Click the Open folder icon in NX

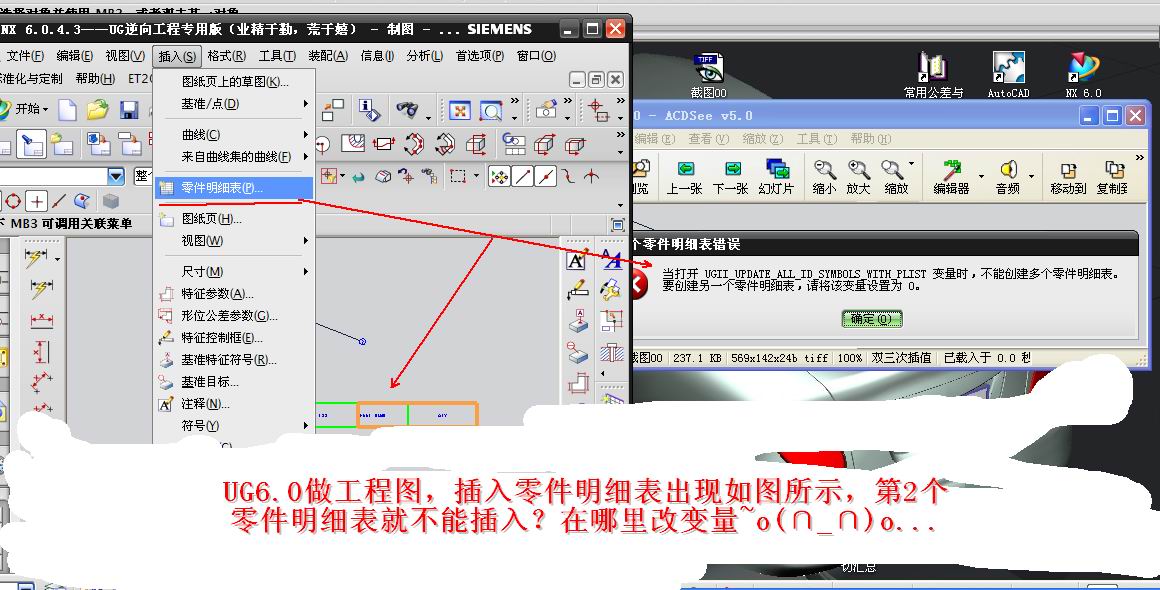tap(98, 109)
